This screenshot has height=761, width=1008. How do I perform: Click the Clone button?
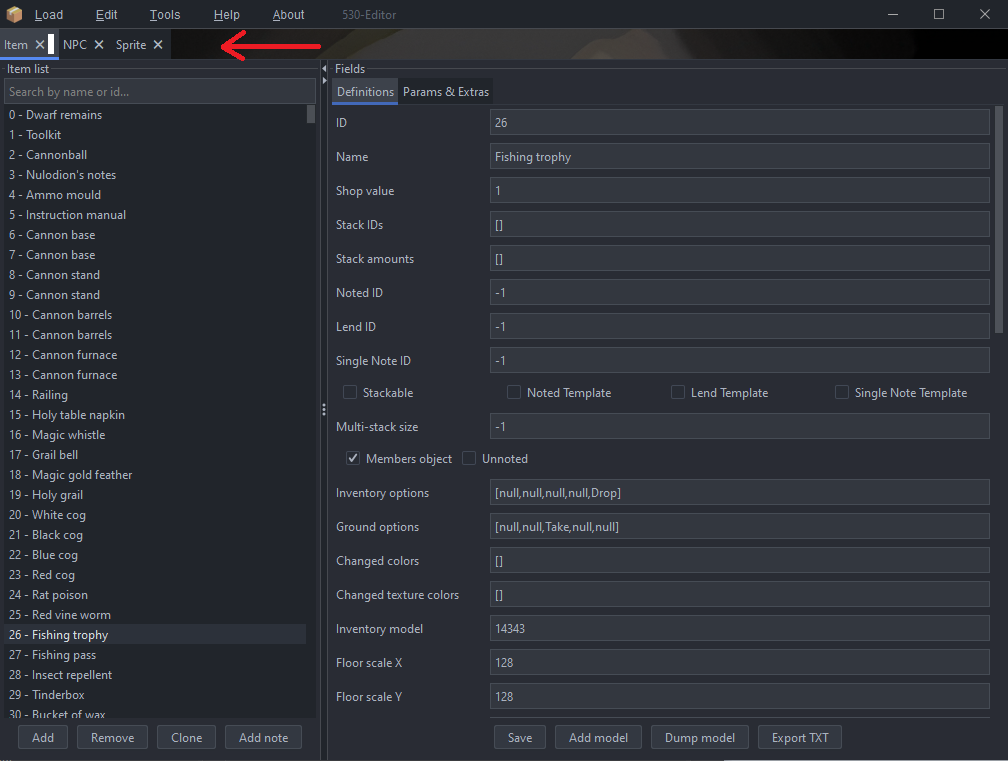[186, 738]
